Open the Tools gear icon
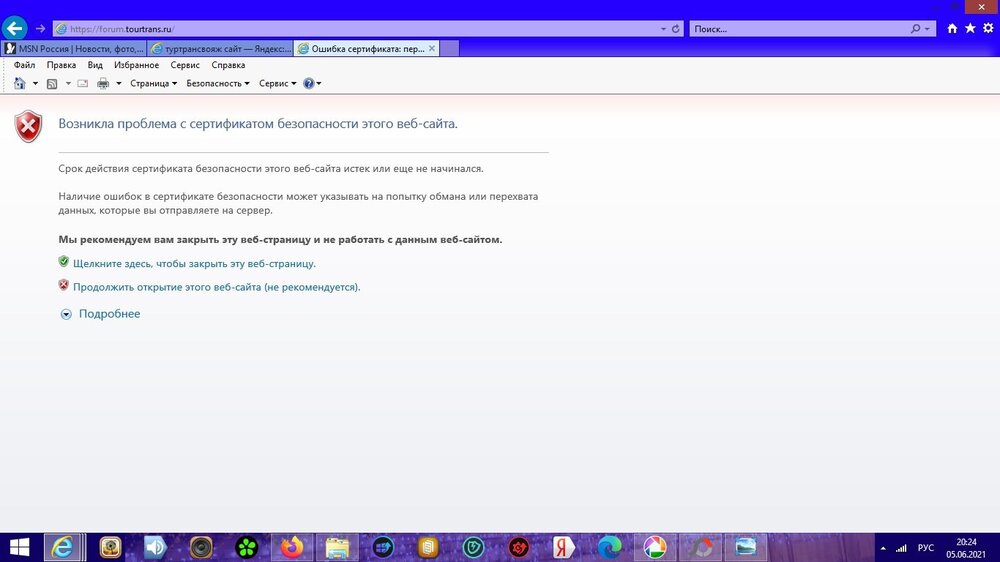 click(988, 29)
